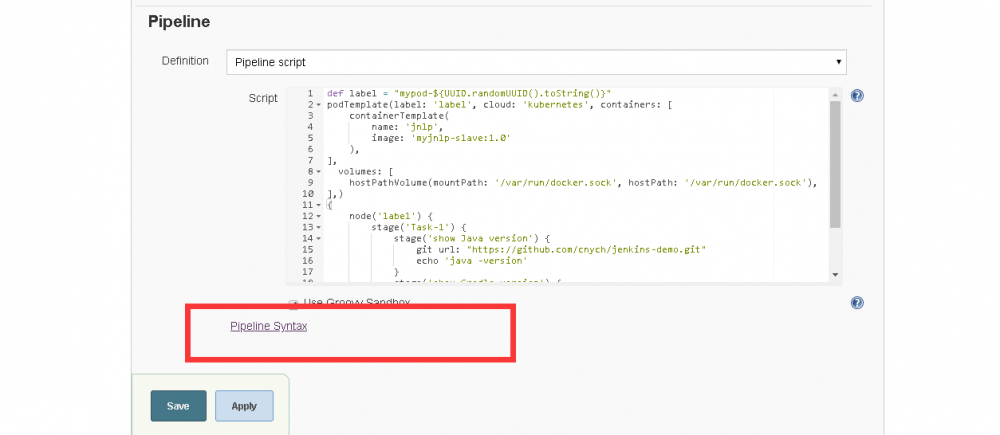Collapse code fold at line 11
This screenshot has width=1000, height=435.
point(318,205)
